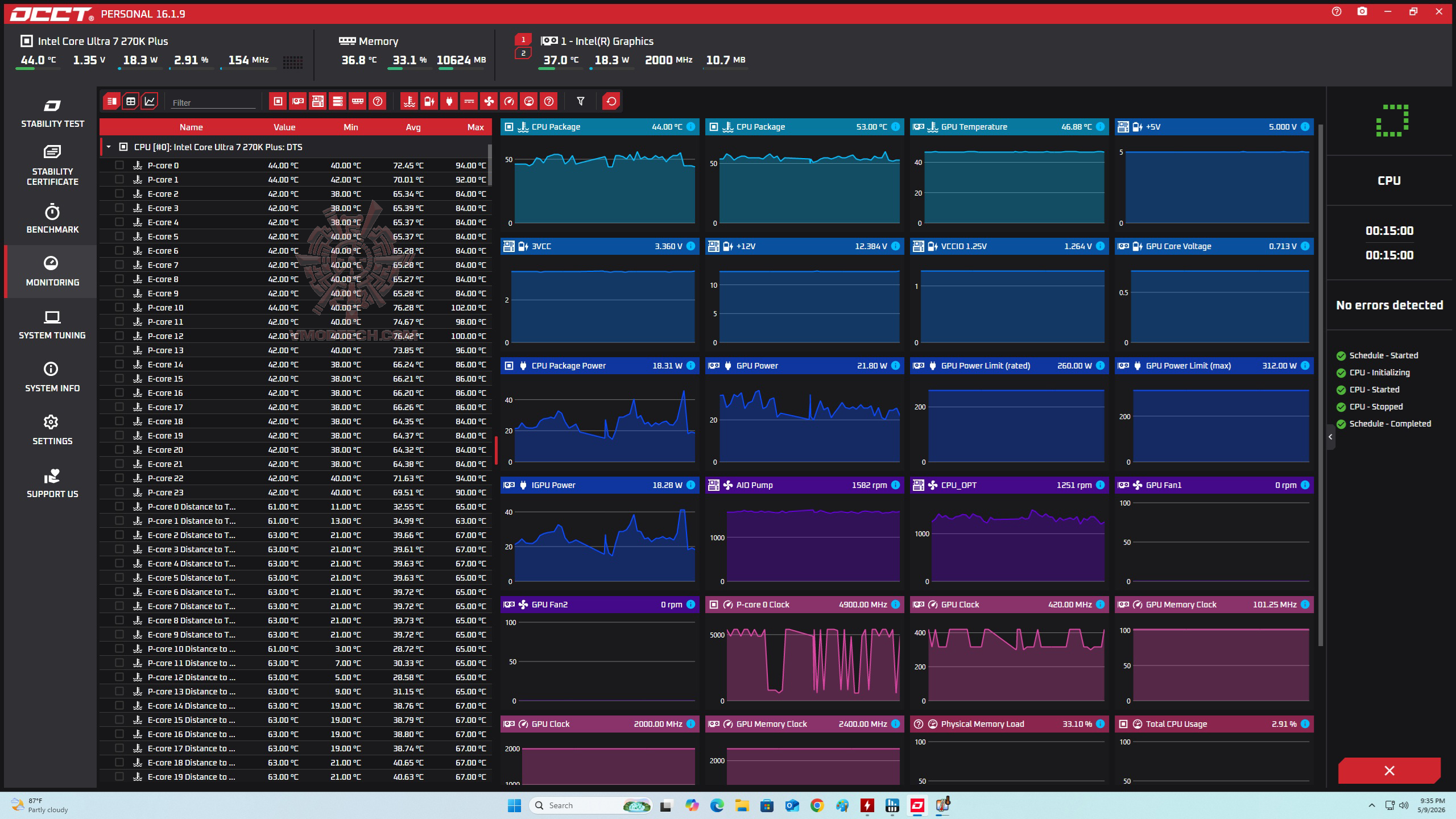Toggle the side-list layout view button

pos(111,101)
